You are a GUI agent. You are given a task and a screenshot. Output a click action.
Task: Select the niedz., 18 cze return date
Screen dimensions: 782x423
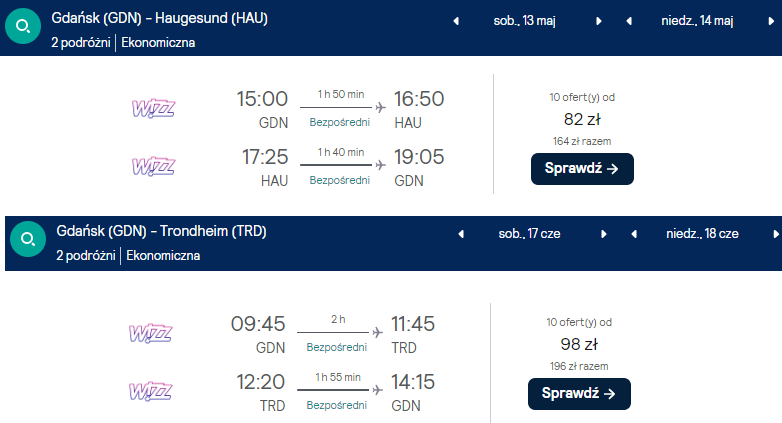(x=703, y=234)
